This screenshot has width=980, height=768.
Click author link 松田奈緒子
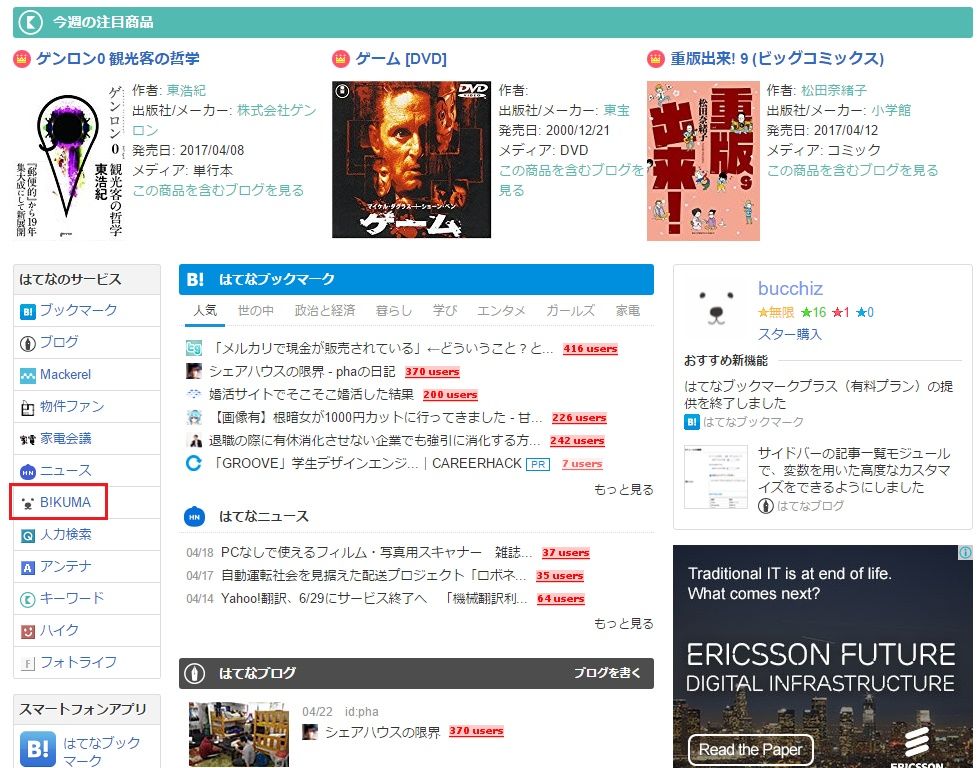point(834,91)
